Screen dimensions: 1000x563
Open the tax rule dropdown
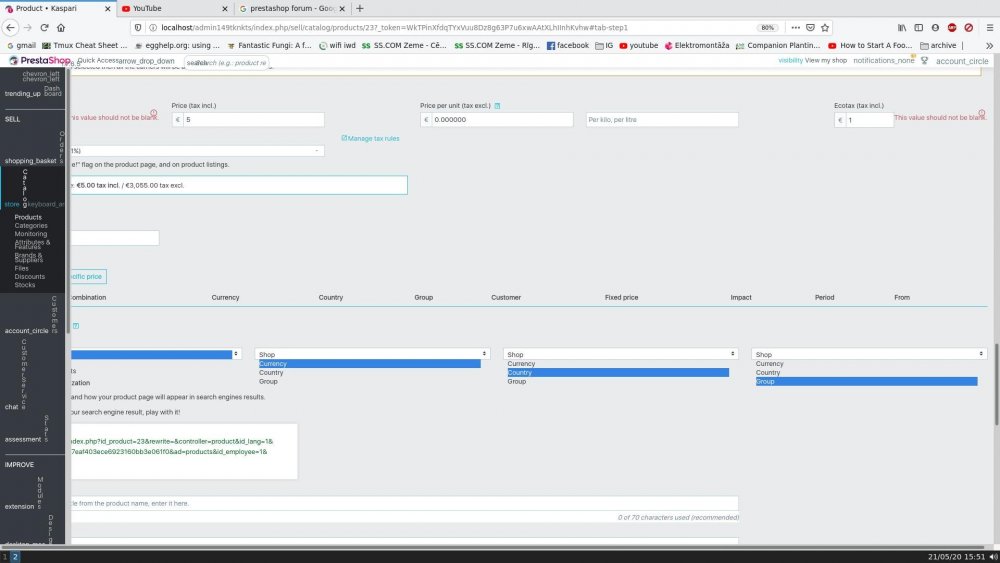point(196,150)
